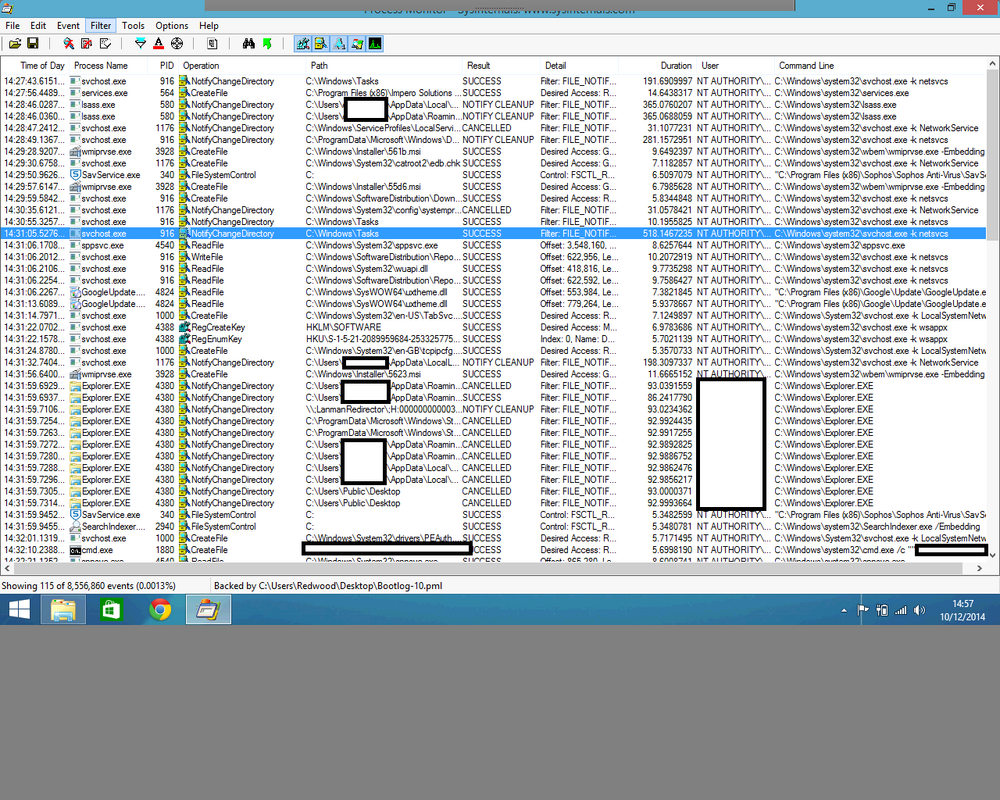Screen dimensions: 1000x800
Task: Click the Duration column header
Action: [x=657, y=66]
